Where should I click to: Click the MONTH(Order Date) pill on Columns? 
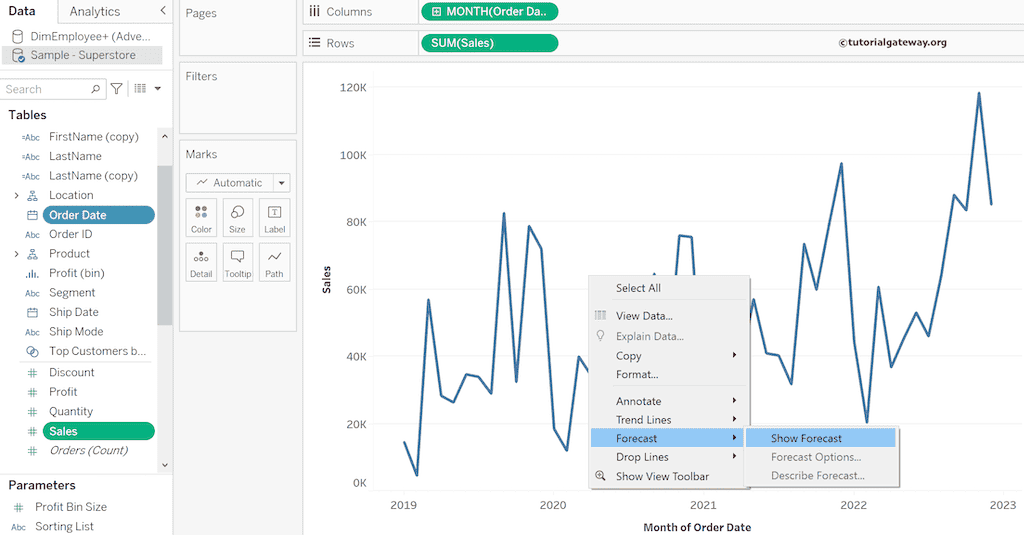[490, 12]
